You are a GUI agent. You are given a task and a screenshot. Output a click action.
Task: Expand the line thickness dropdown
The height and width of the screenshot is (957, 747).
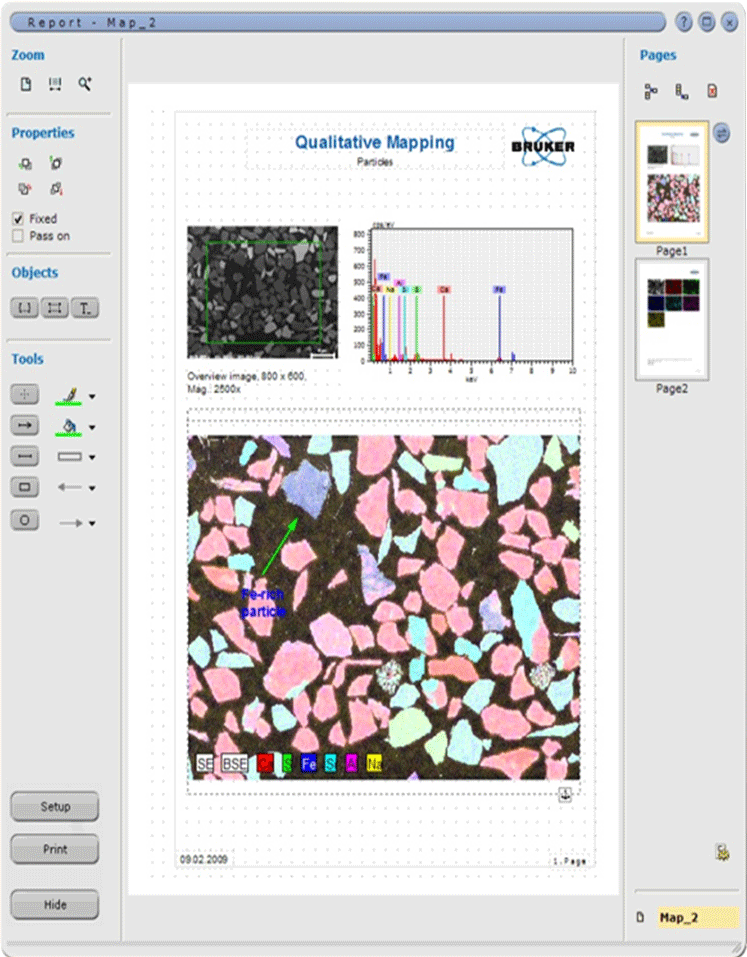[x=92, y=458]
